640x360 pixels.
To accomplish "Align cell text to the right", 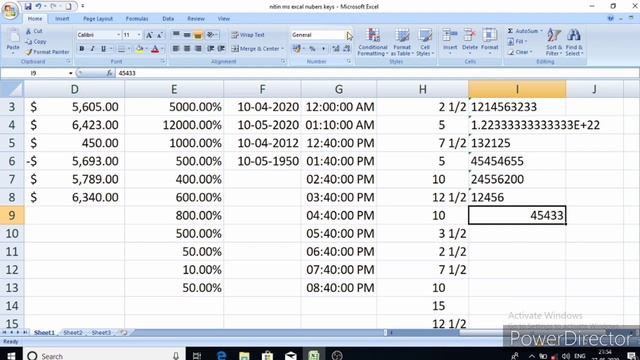I will coord(198,49).
